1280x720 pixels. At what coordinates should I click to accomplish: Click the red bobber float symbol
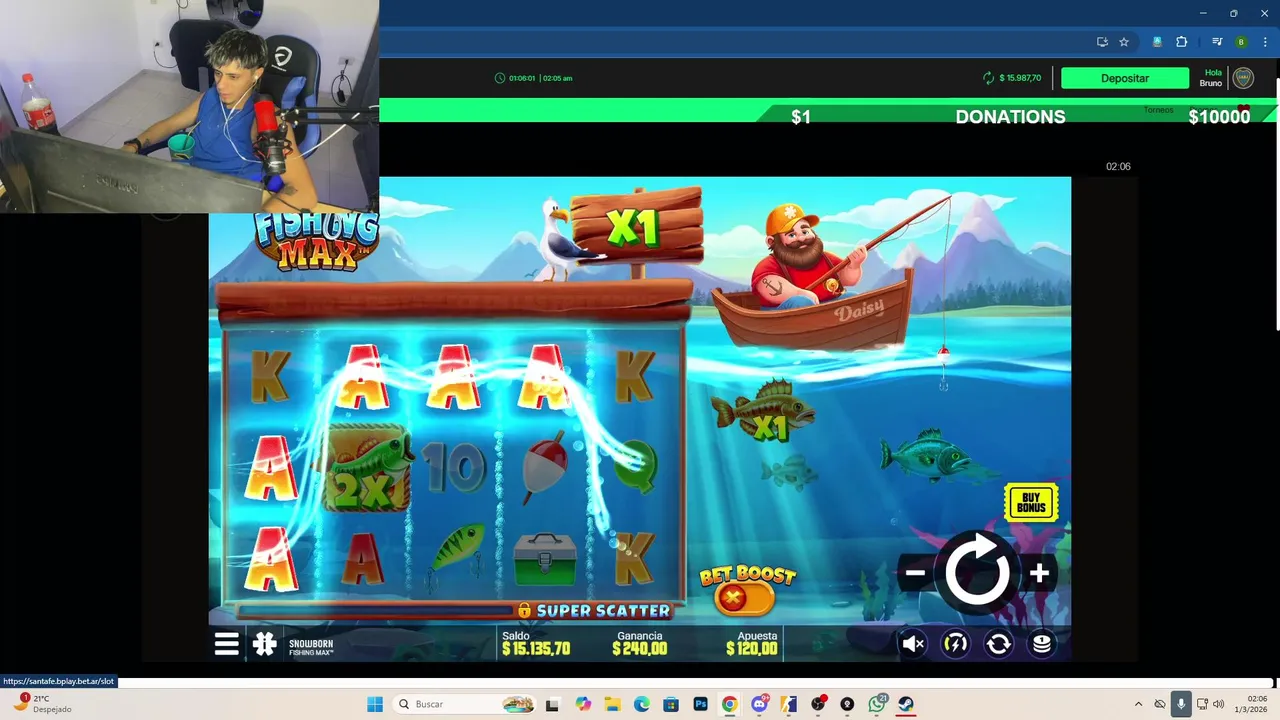pyautogui.click(x=546, y=467)
